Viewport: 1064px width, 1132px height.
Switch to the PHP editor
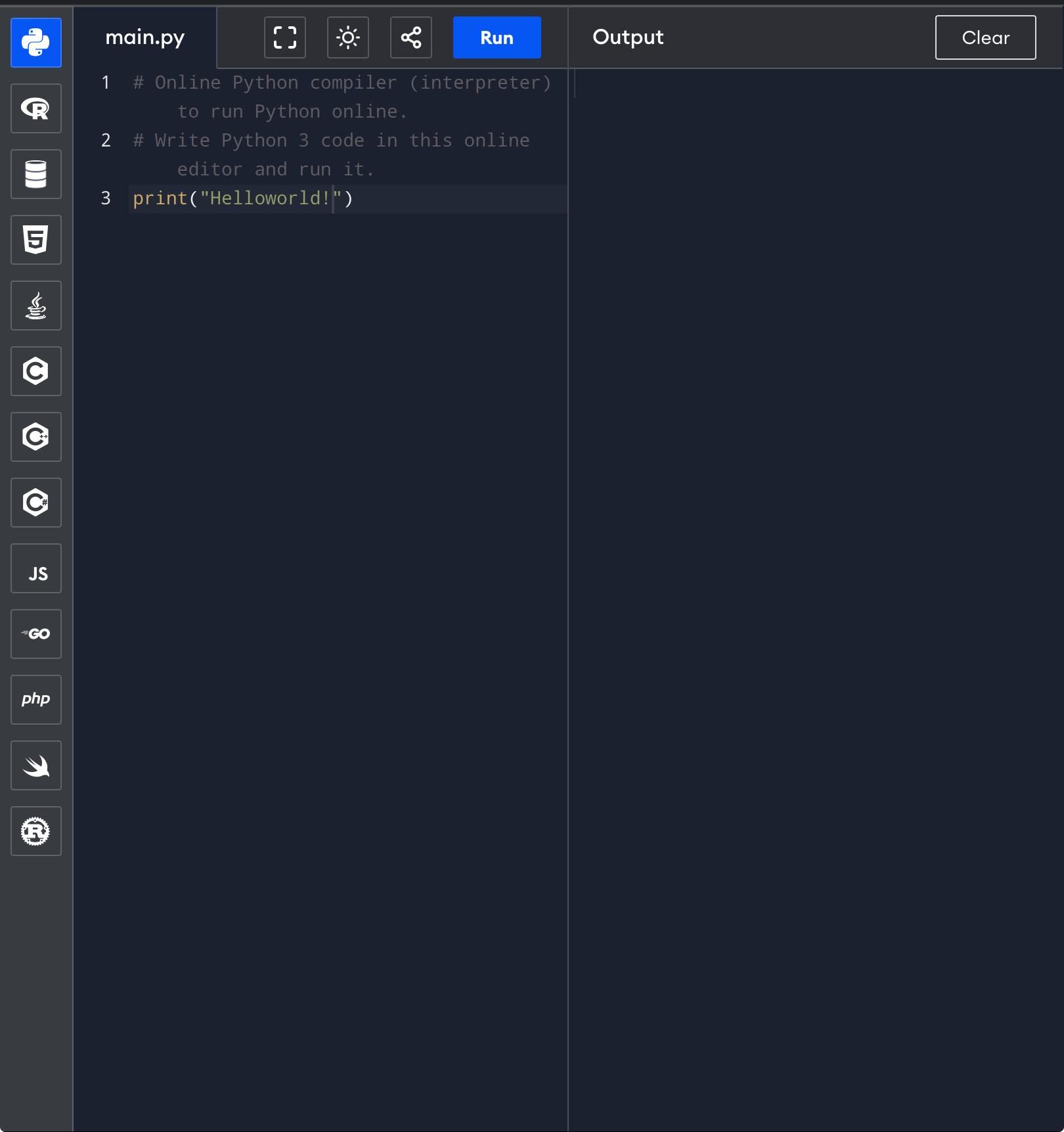coord(35,700)
